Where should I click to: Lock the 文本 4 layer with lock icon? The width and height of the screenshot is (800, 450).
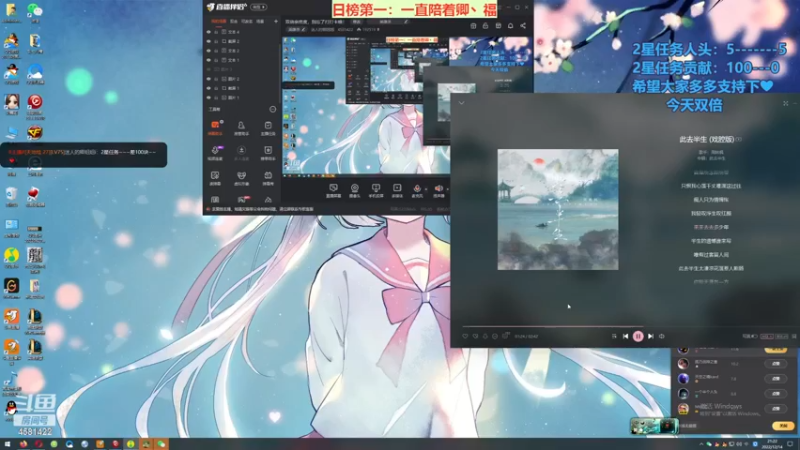coord(216,32)
